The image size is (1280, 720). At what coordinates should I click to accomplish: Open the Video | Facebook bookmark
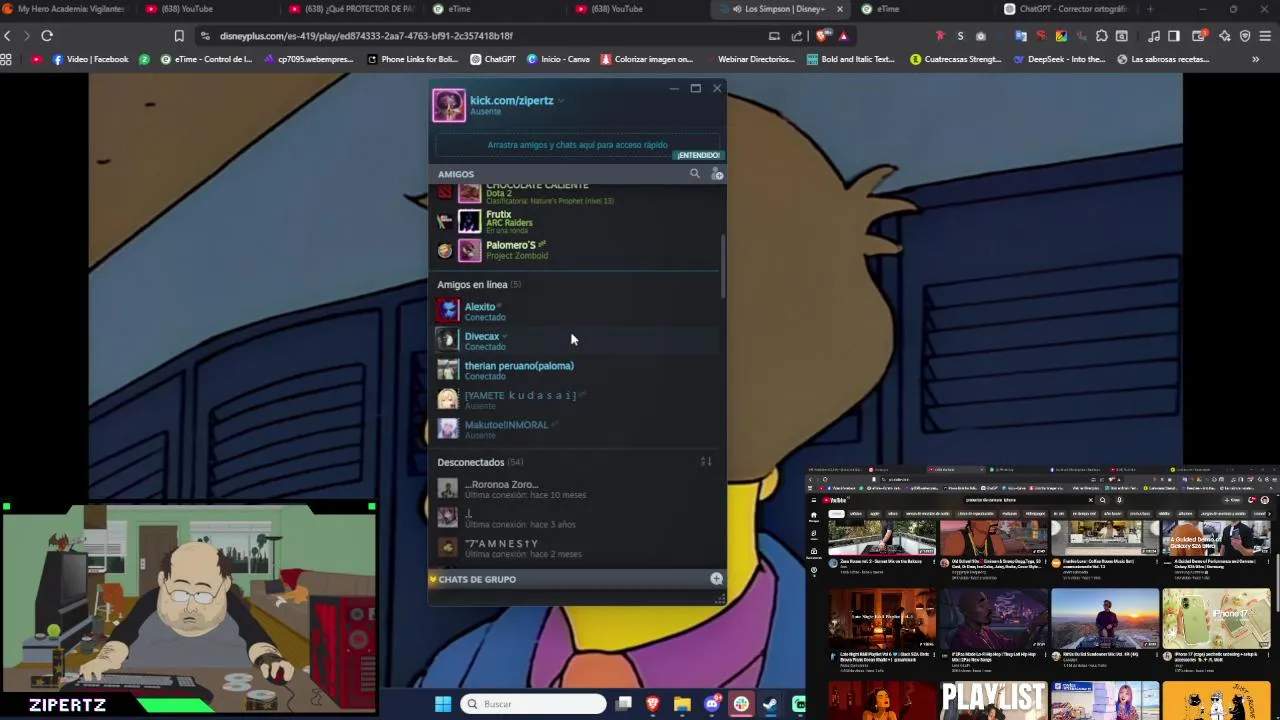(x=90, y=59)
